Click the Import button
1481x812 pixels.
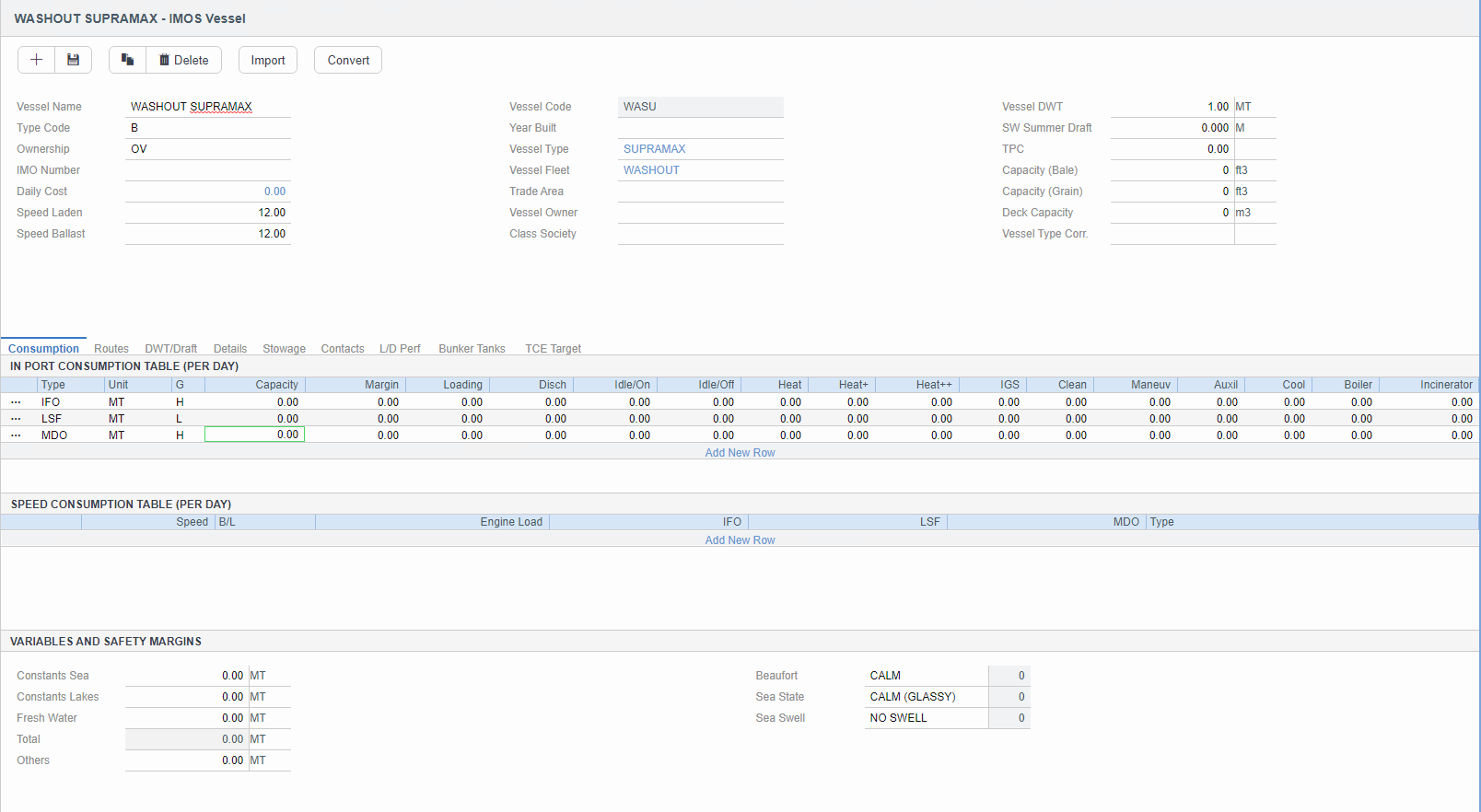[x=268, y=60]
